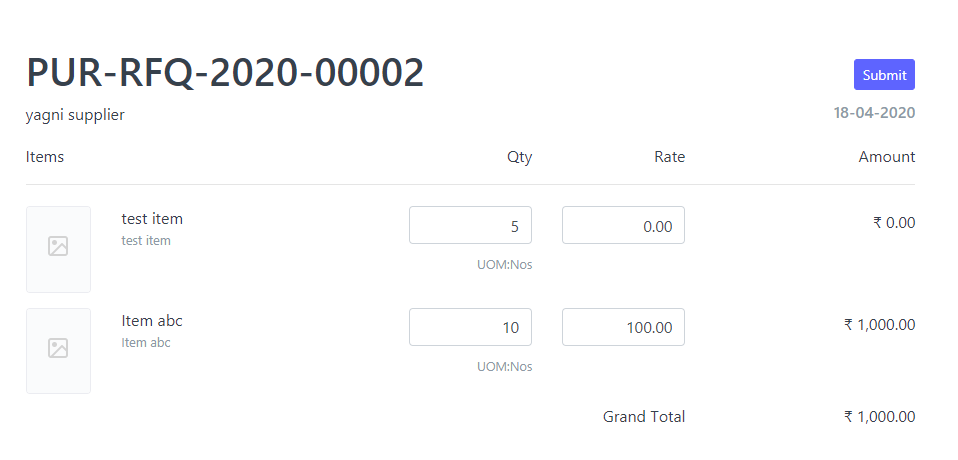Click the yagni supplier label
This screenshot has height=460, width=958.
coord(75,115)
